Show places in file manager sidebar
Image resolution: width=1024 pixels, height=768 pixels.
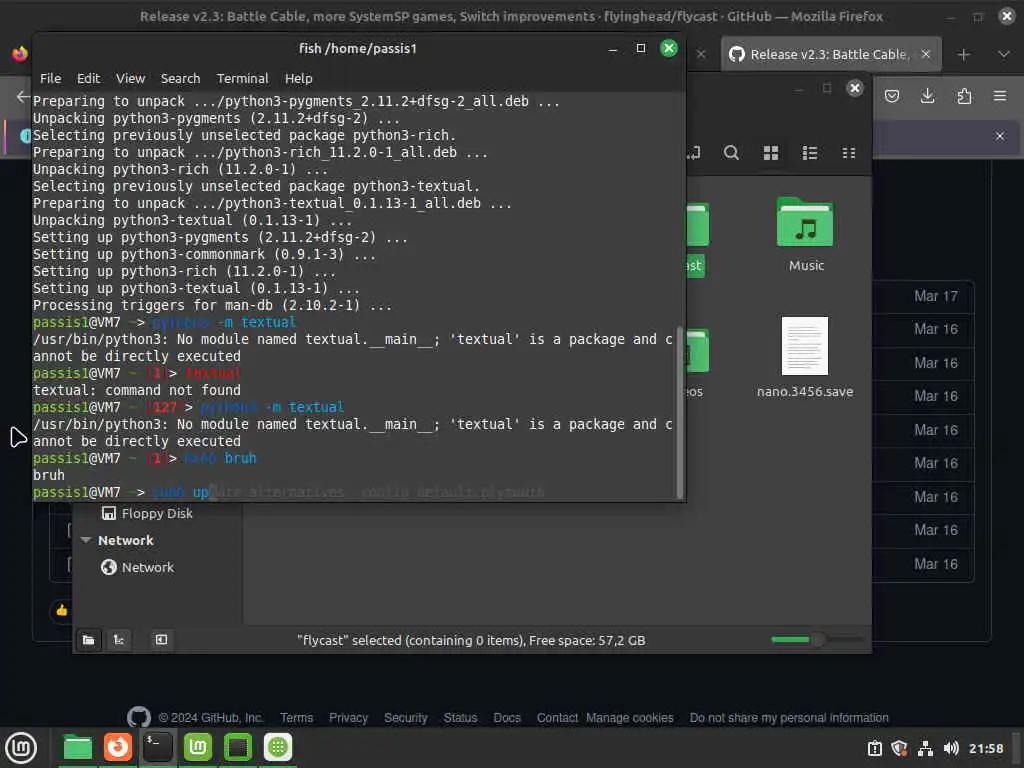tap(88, 640)
